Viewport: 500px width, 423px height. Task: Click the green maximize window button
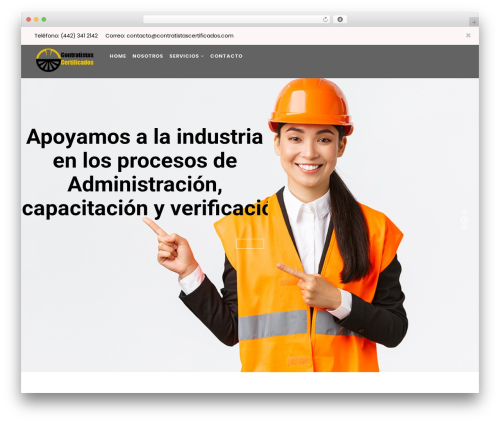click(44, 20)
